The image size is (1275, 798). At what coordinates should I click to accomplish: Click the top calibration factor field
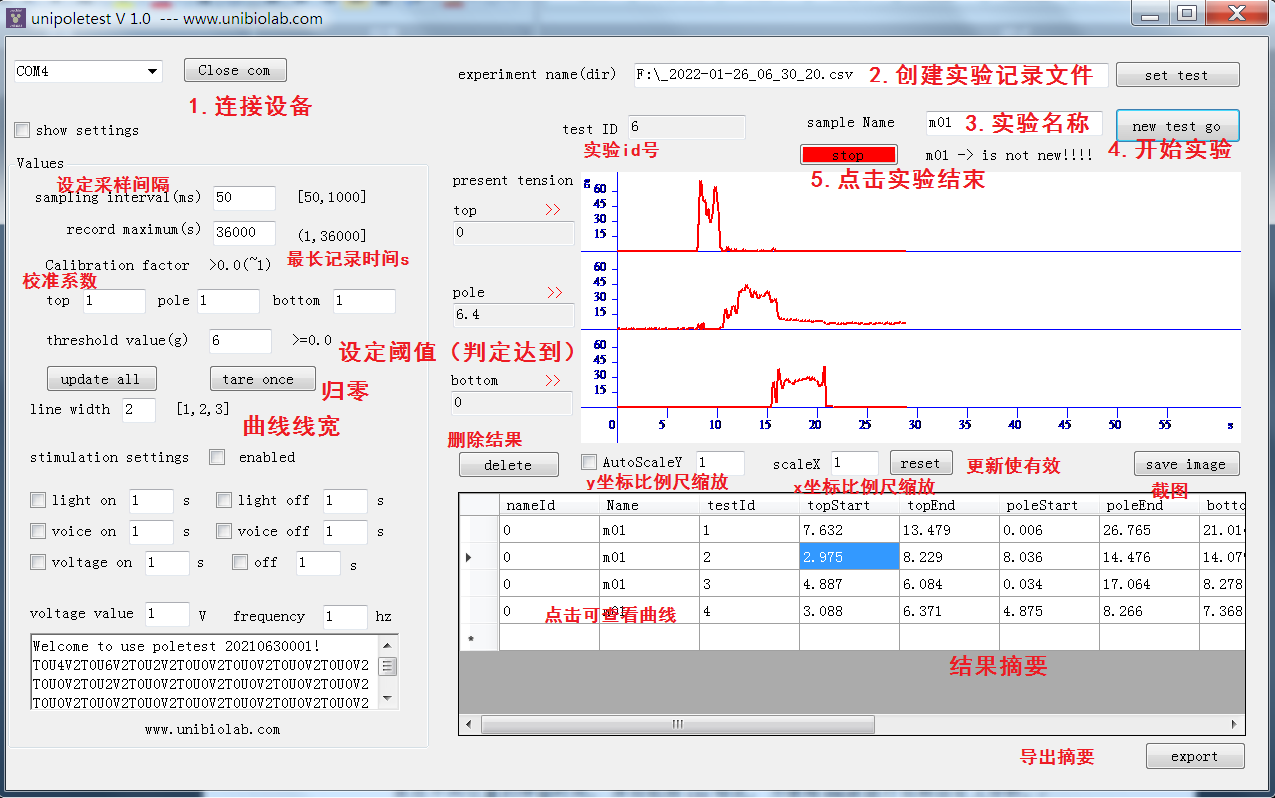coord(114,301)
